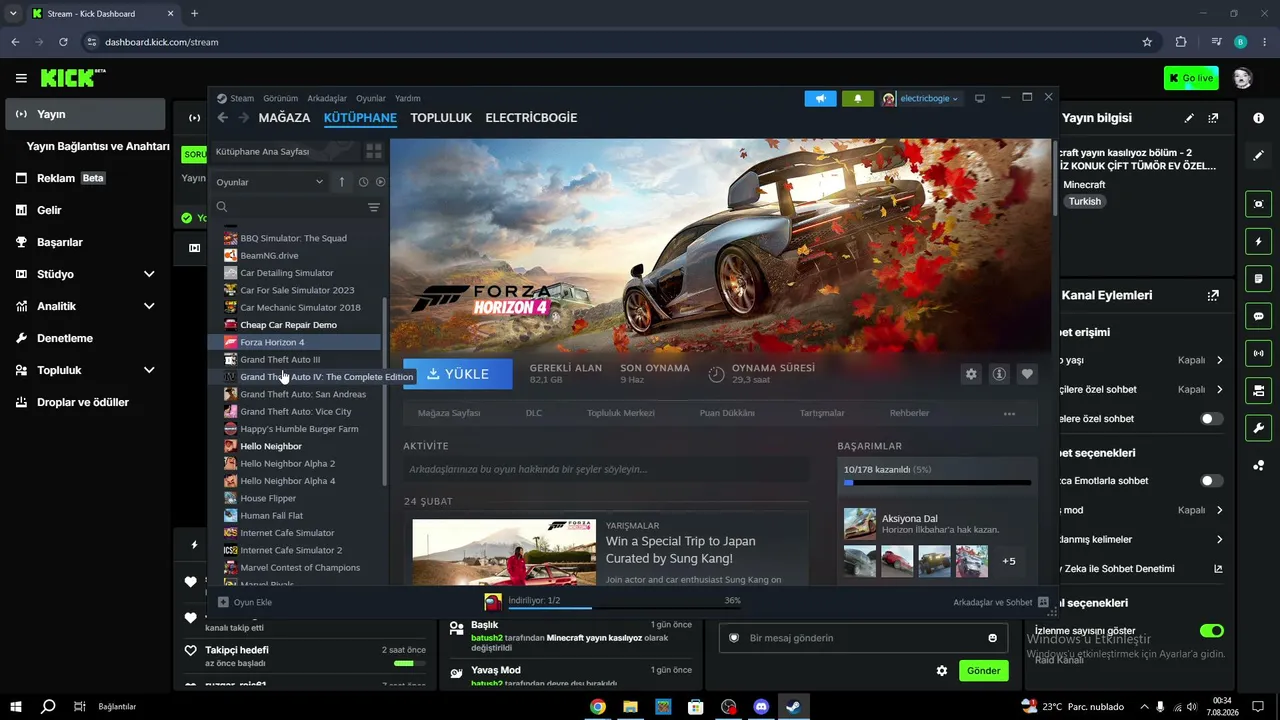The height and width of the screenshot is (720, 1280).
Task: Click the ready-to-play filter icon
Action: click(380, 182)
